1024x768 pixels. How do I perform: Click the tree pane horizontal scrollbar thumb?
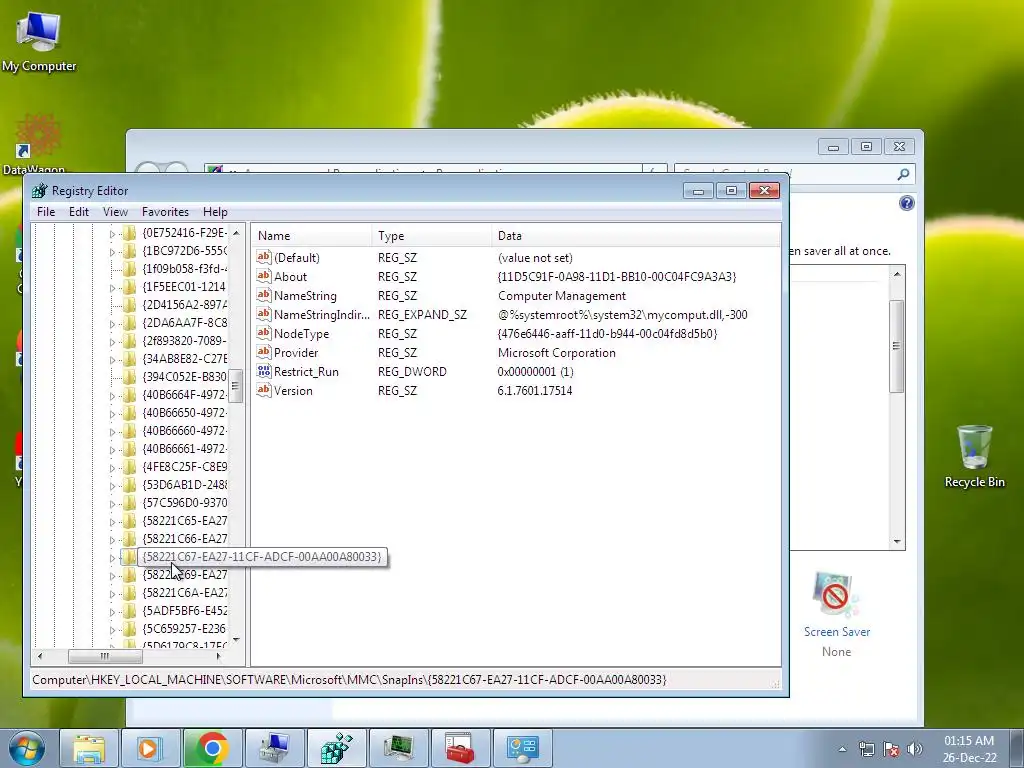[104, 656]
